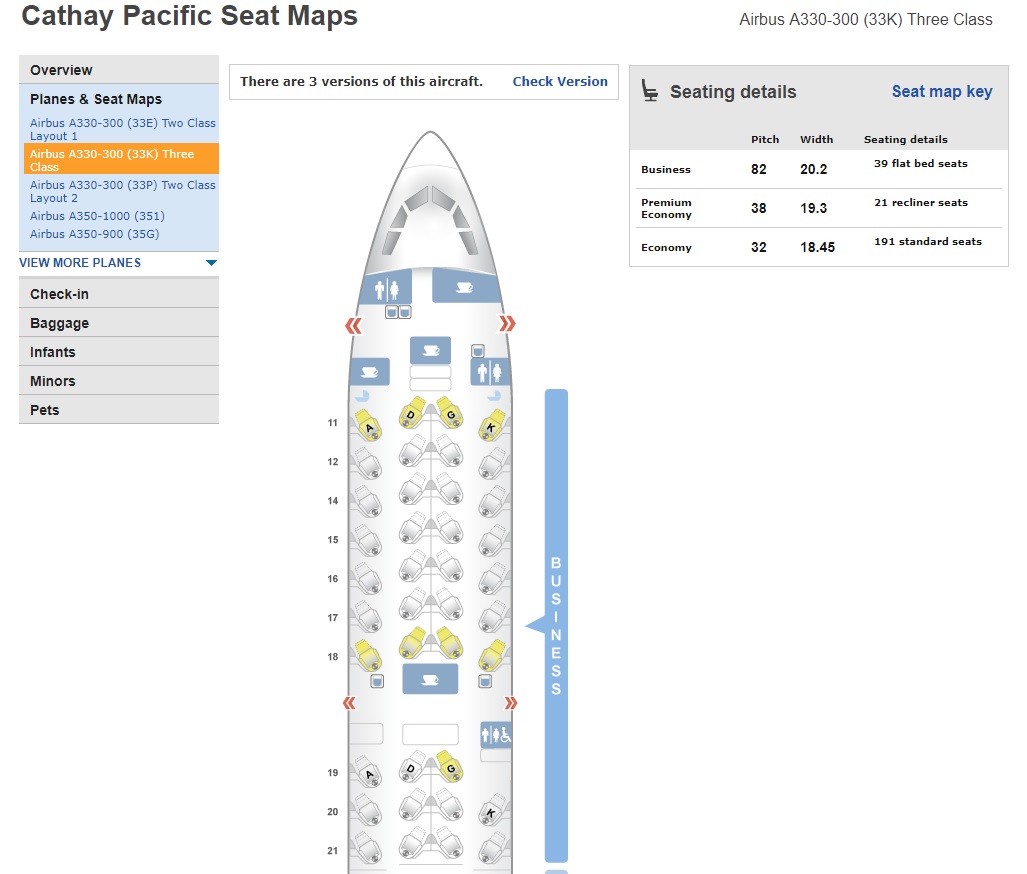Choose Airbus A330-300 (33E) Two Class Layout 1
This screenshot has height=874, width=1027.
tap(122, 129)
